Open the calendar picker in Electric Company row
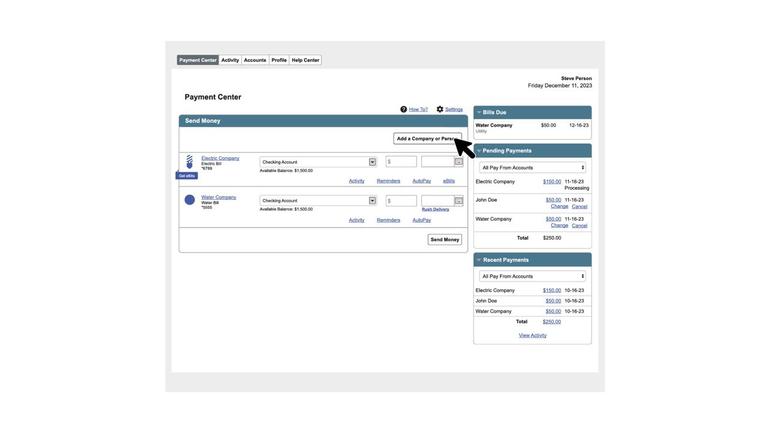The image size is (768, 432). pos(458,162)
